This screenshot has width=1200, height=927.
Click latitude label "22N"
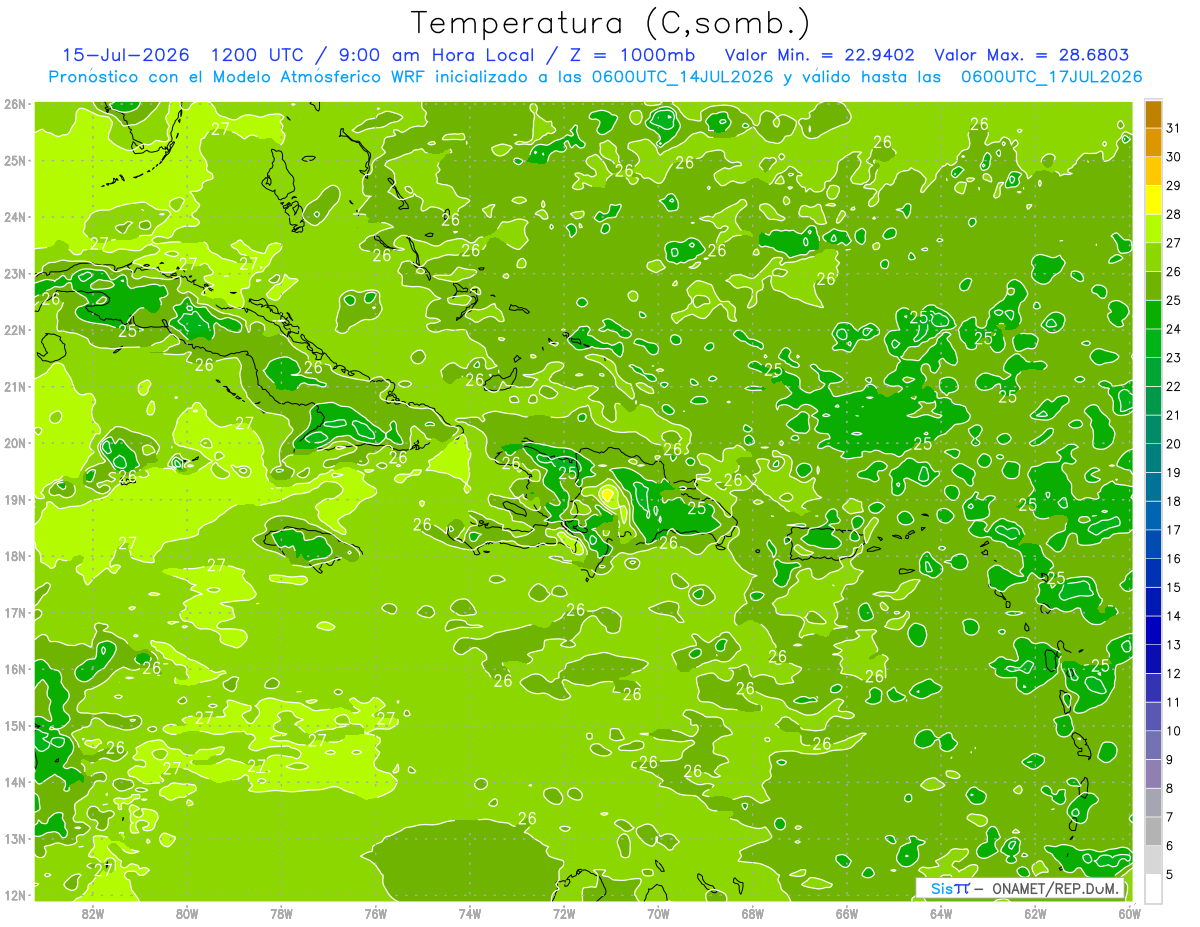[14, 330]
